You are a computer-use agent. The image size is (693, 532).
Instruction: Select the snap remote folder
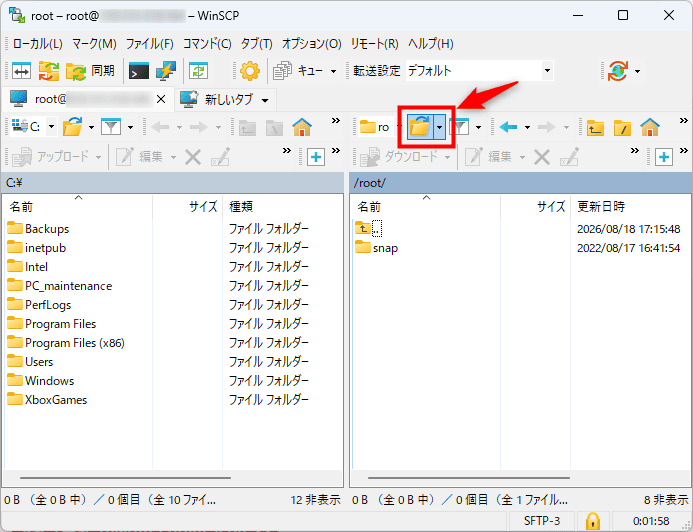377,248
